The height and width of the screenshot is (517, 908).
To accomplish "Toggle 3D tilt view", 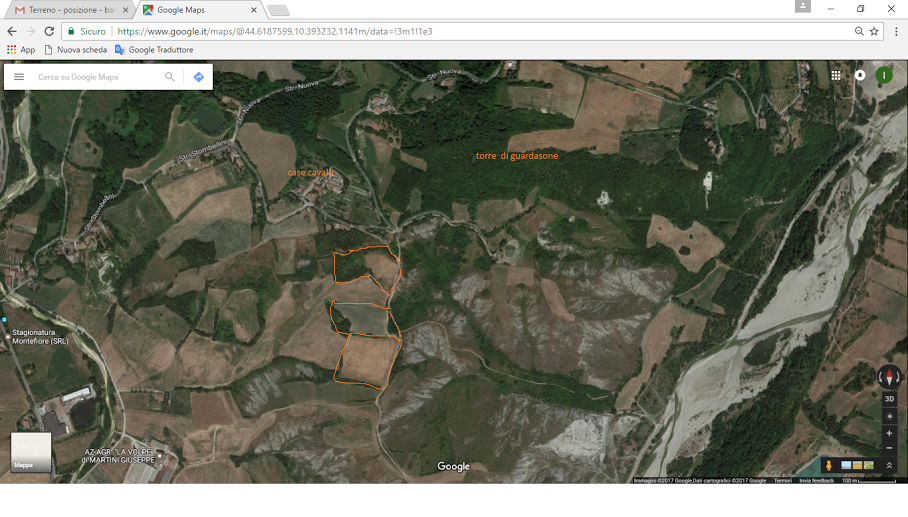I will point(889,399).
